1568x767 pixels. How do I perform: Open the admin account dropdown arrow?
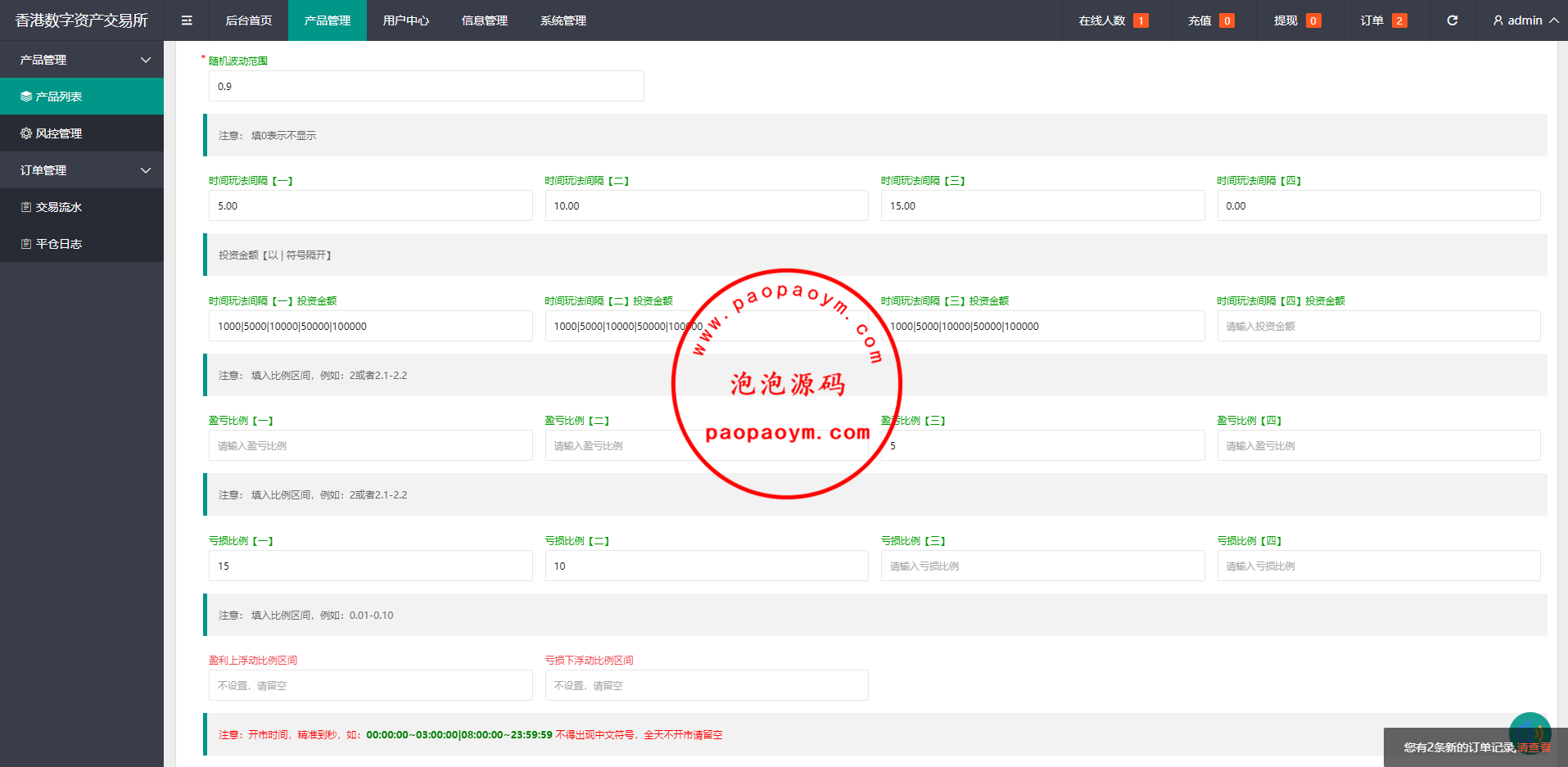[x=1553, y=20]
